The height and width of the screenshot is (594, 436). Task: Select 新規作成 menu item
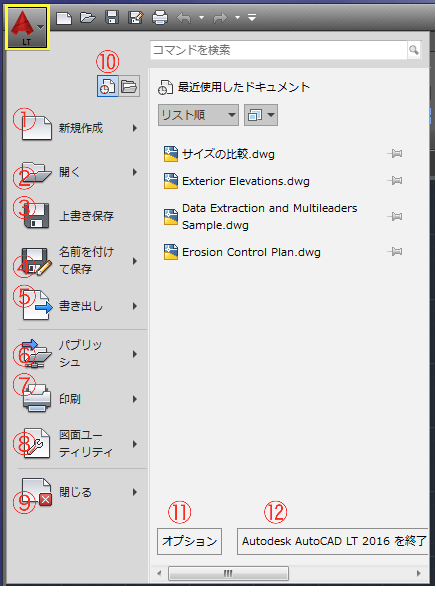click(x=80, y=128)
